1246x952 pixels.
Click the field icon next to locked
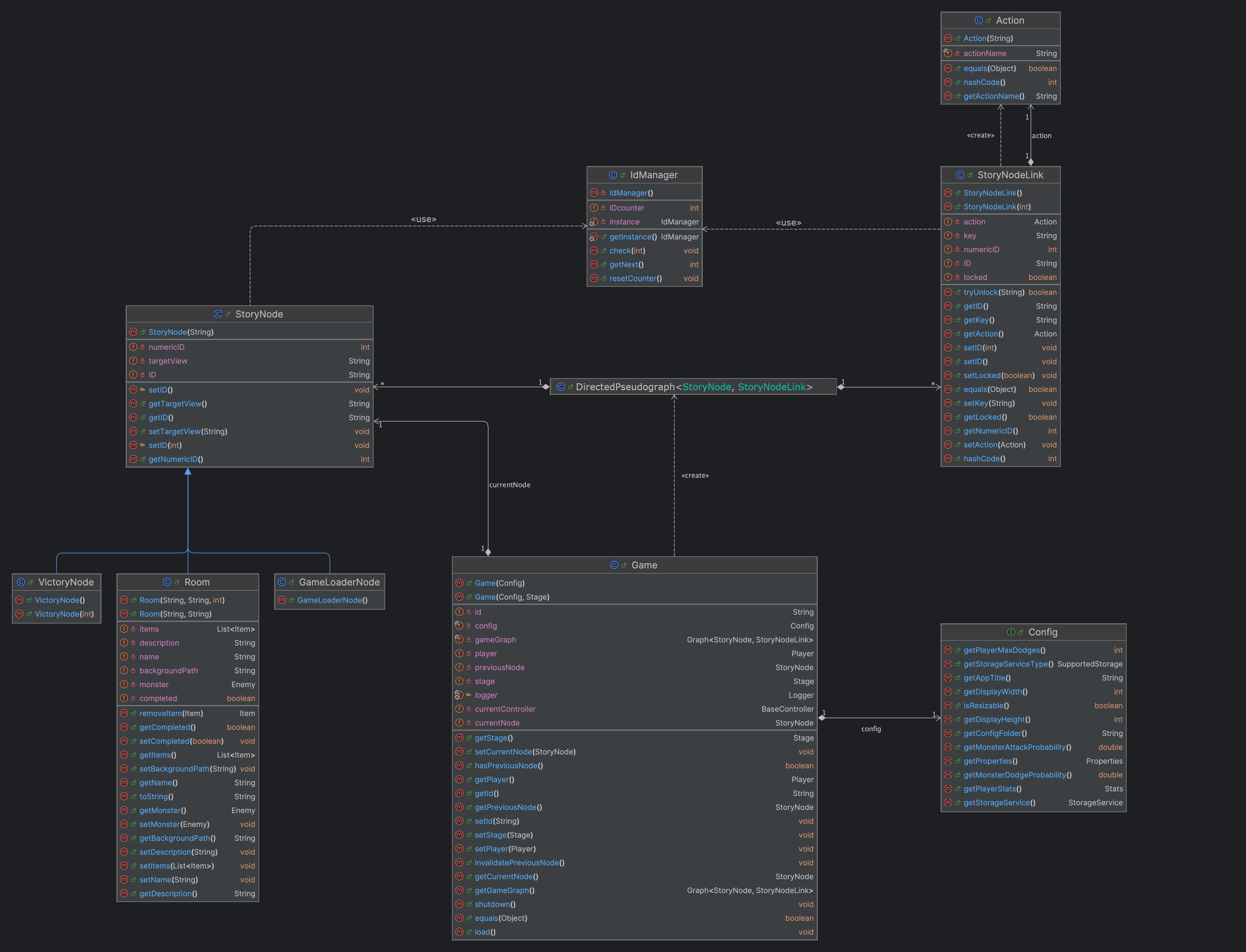click(948, 277)
